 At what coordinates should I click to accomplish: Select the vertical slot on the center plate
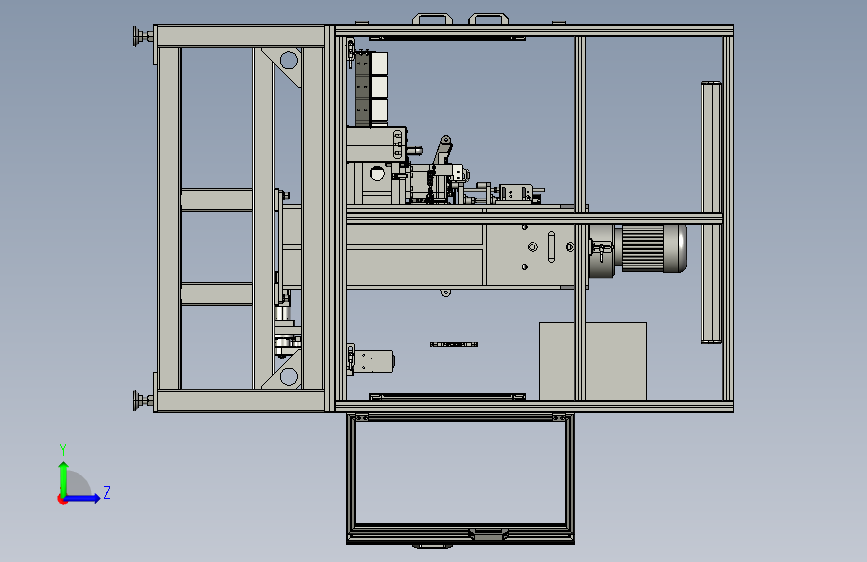(551, 247)
